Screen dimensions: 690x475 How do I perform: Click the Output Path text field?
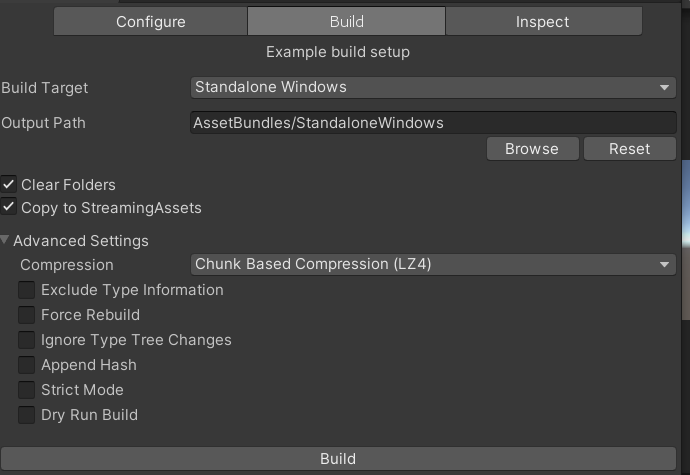click(x=433, y=123)
